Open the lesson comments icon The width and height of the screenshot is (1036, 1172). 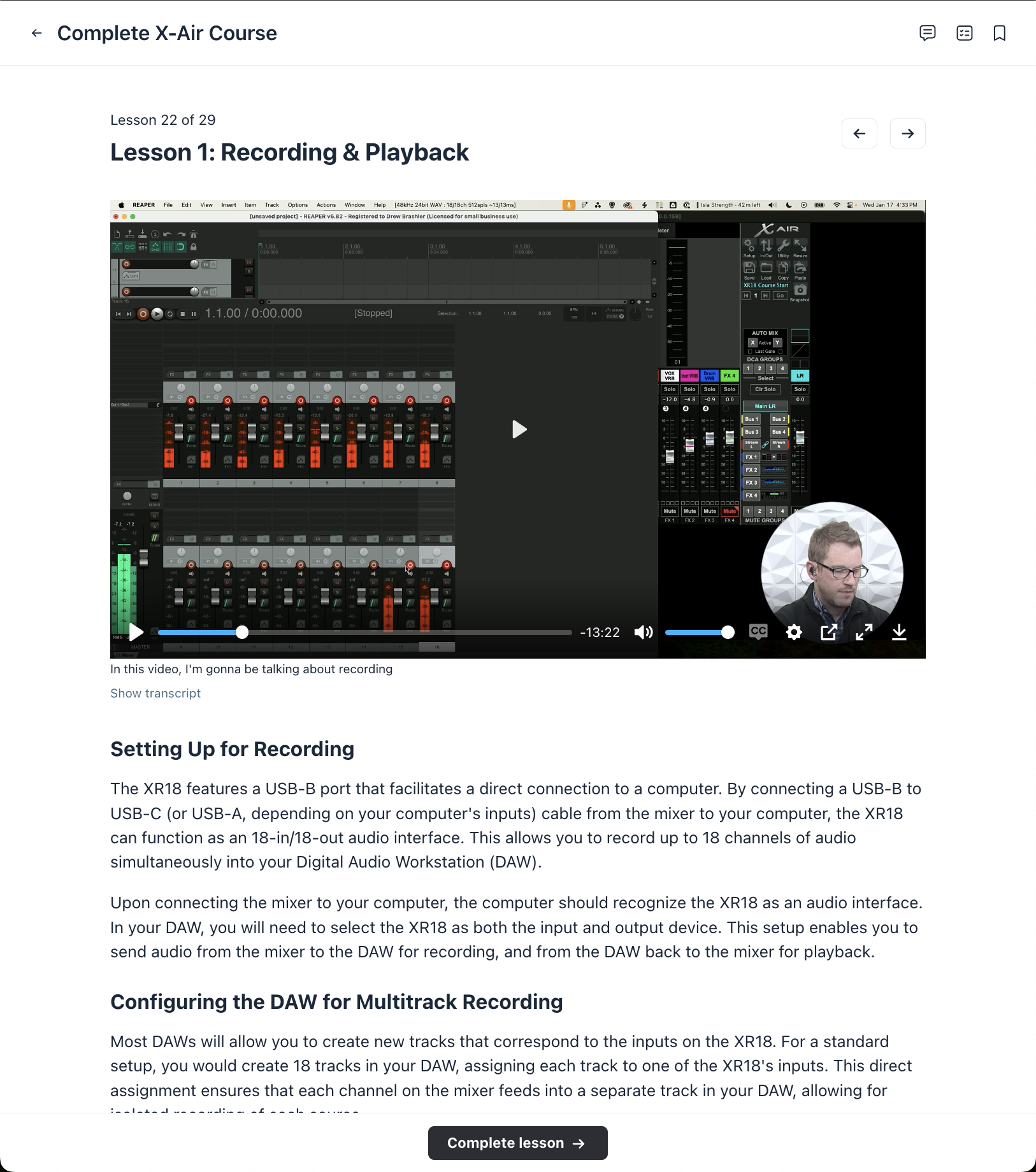928,33
